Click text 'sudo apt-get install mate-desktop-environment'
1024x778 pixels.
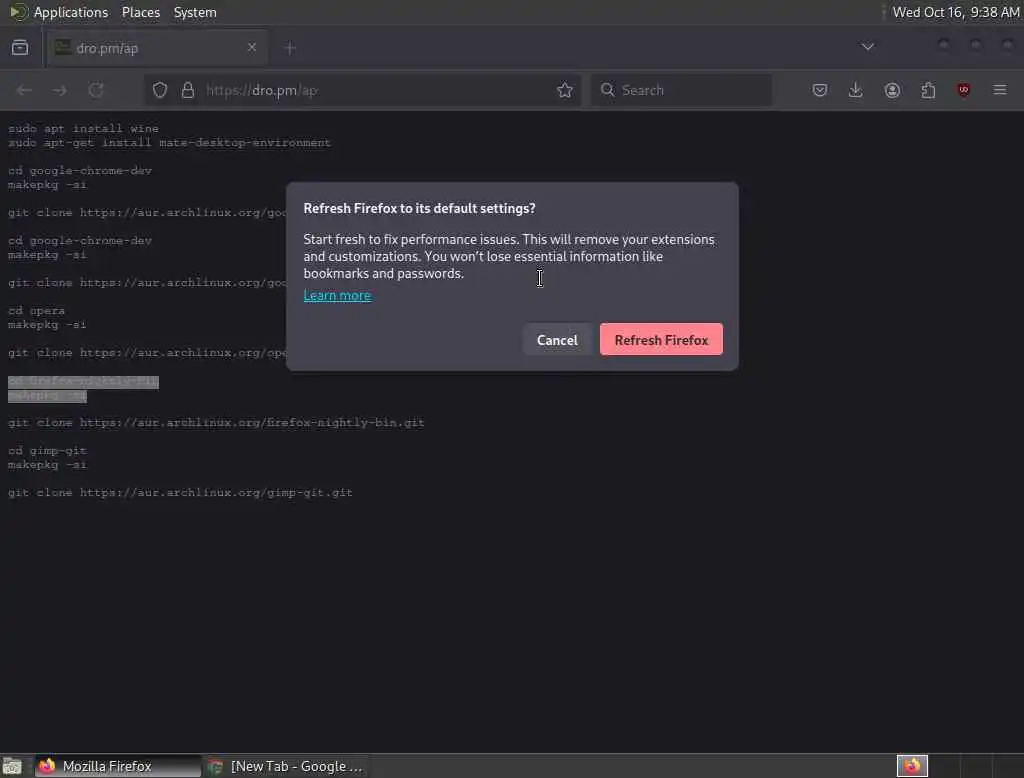[169, 142]
